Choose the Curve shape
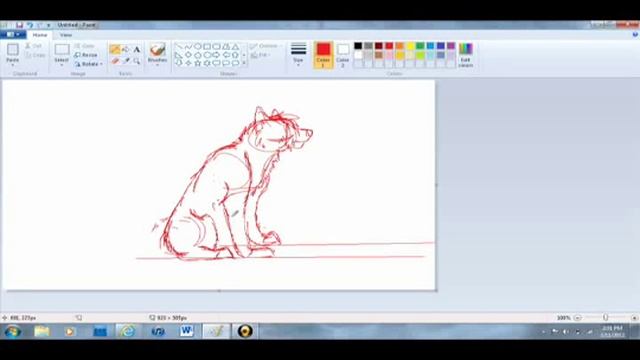This screenshot has width=640, height=360. click(x=188, y=46)
